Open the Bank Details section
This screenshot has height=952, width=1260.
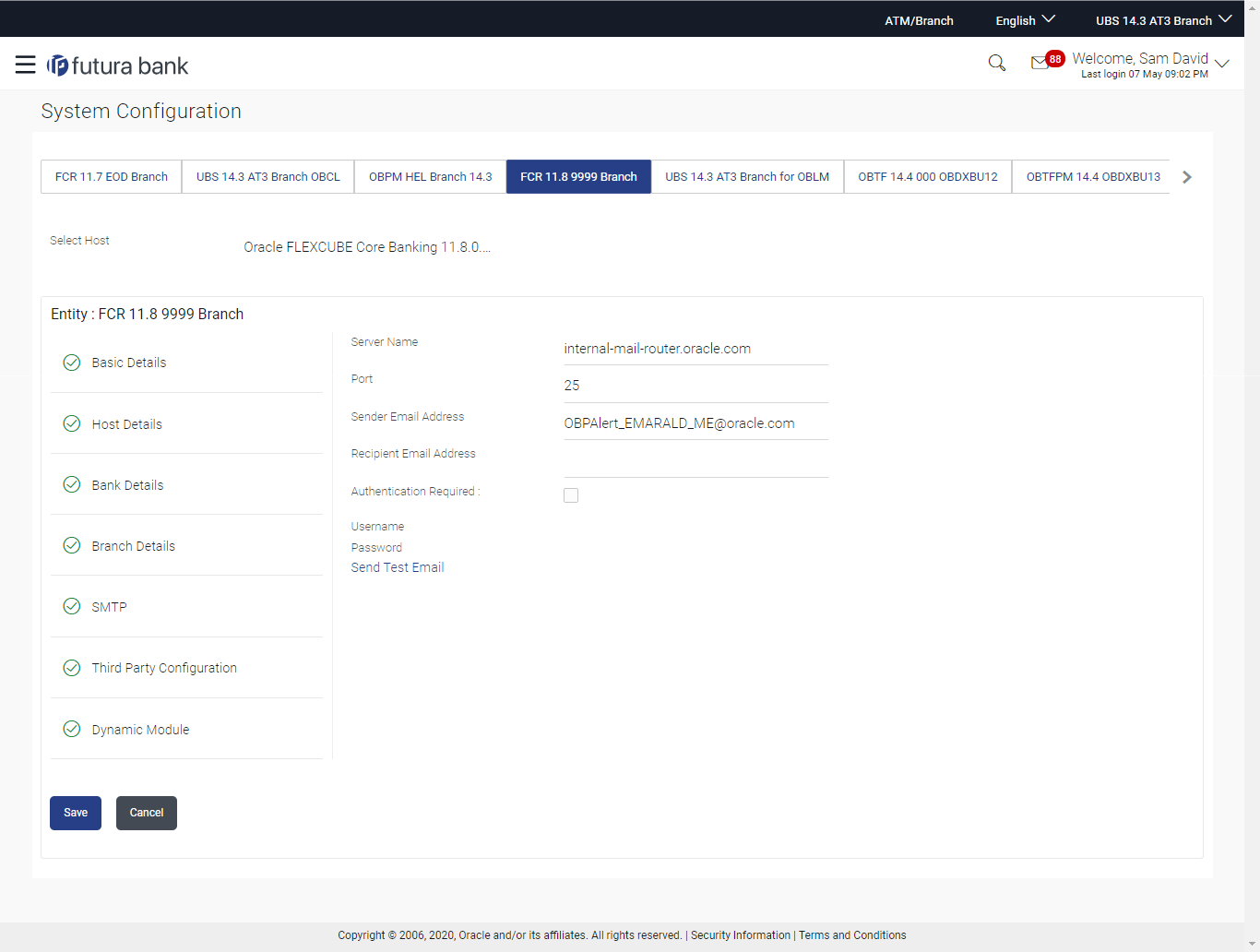pos(186,484)
